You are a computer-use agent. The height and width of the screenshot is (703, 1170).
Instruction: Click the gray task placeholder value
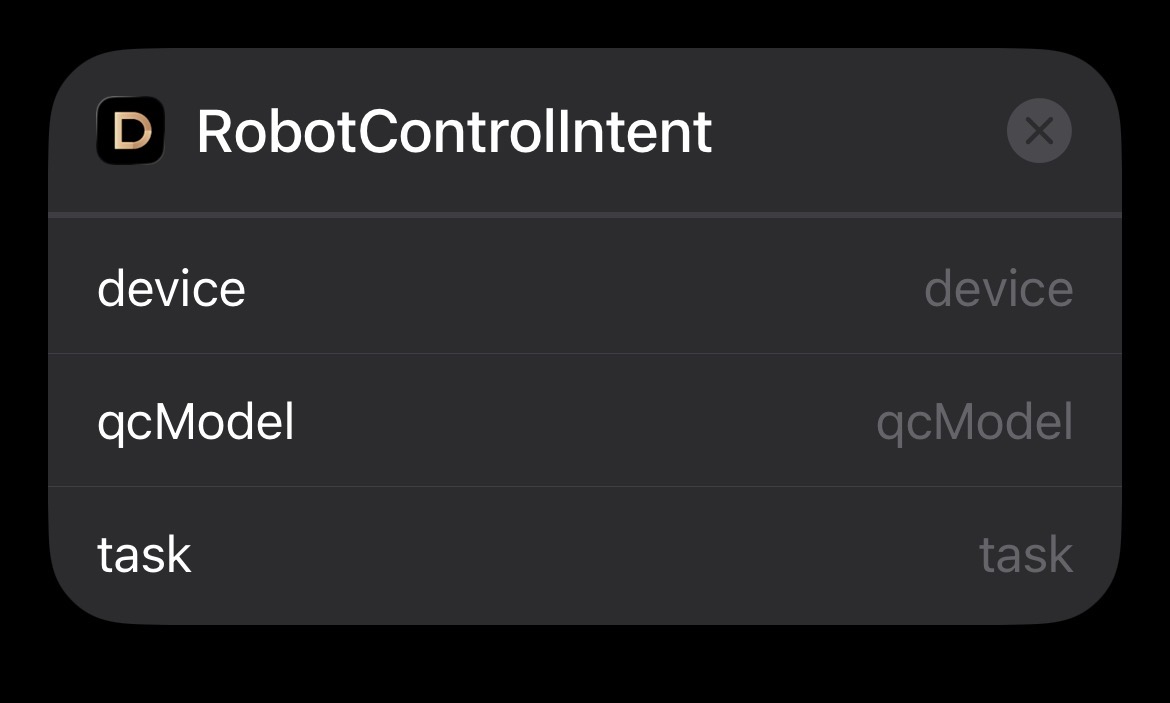coord(1025,554)
